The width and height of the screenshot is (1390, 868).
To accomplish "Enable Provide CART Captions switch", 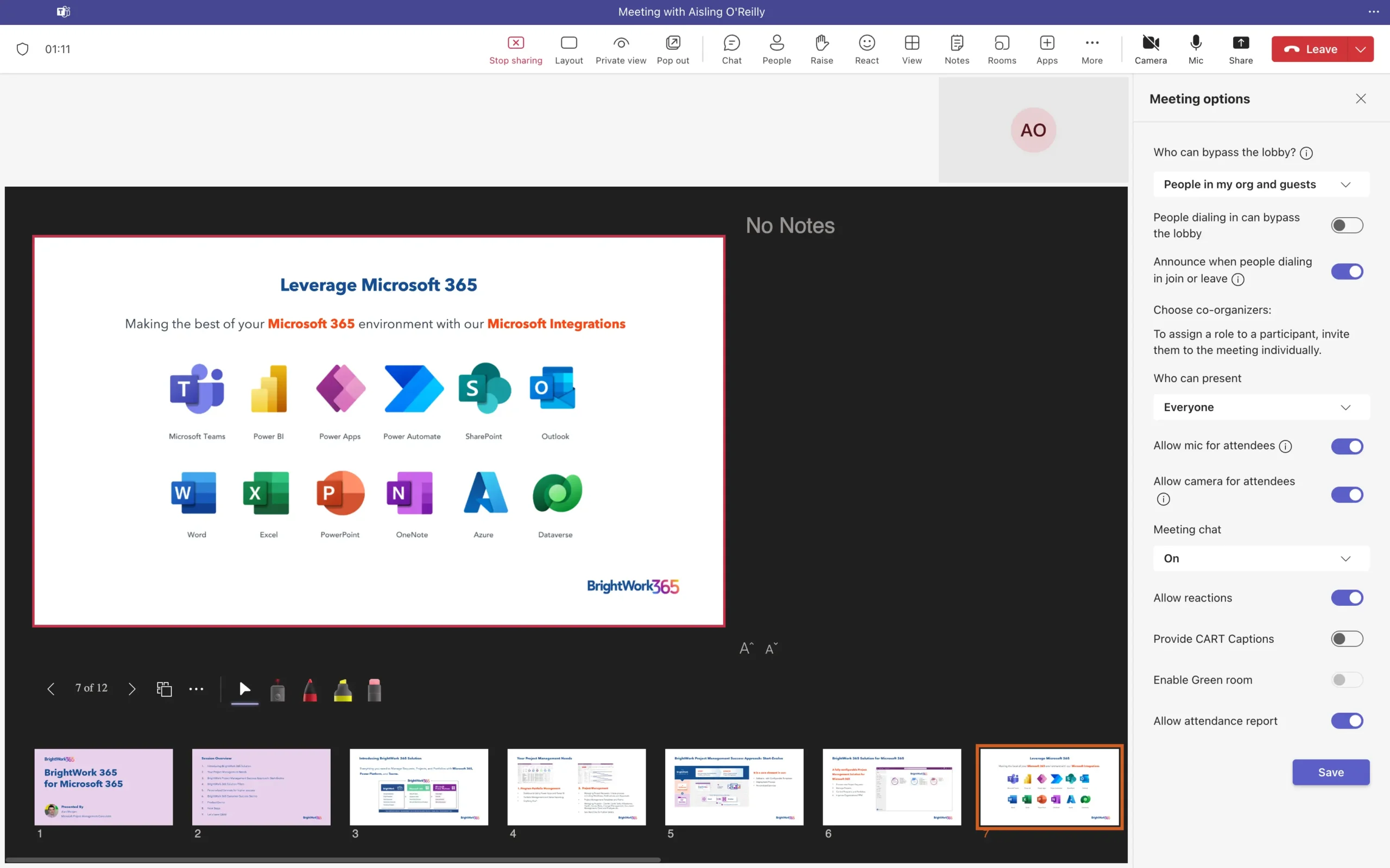I will [x=1347, y=638].
